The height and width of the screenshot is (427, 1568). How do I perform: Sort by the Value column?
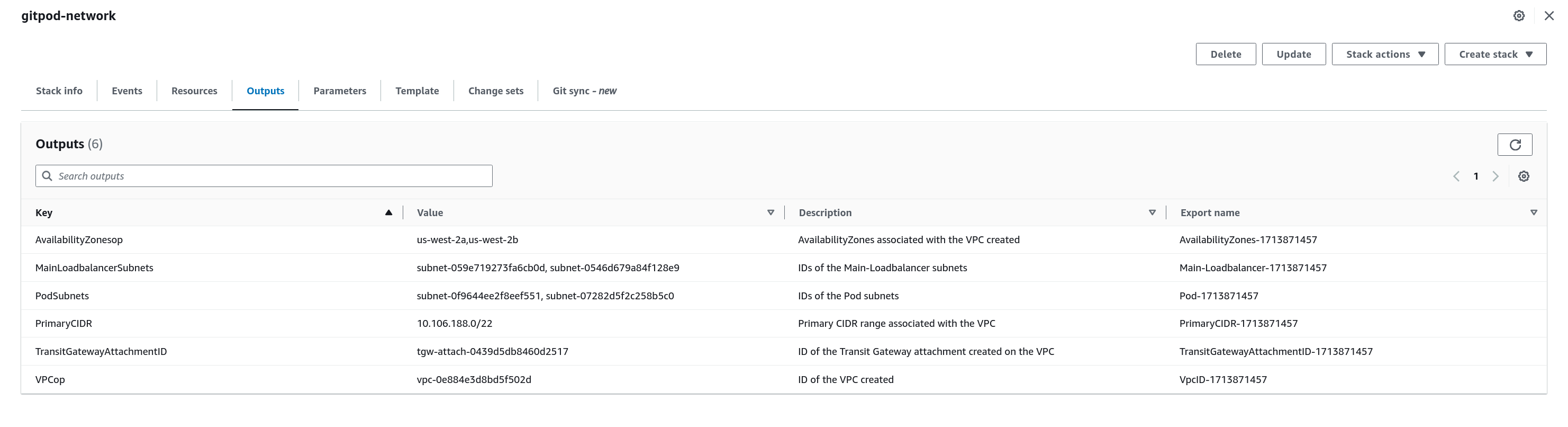click(x=770, y=212)
